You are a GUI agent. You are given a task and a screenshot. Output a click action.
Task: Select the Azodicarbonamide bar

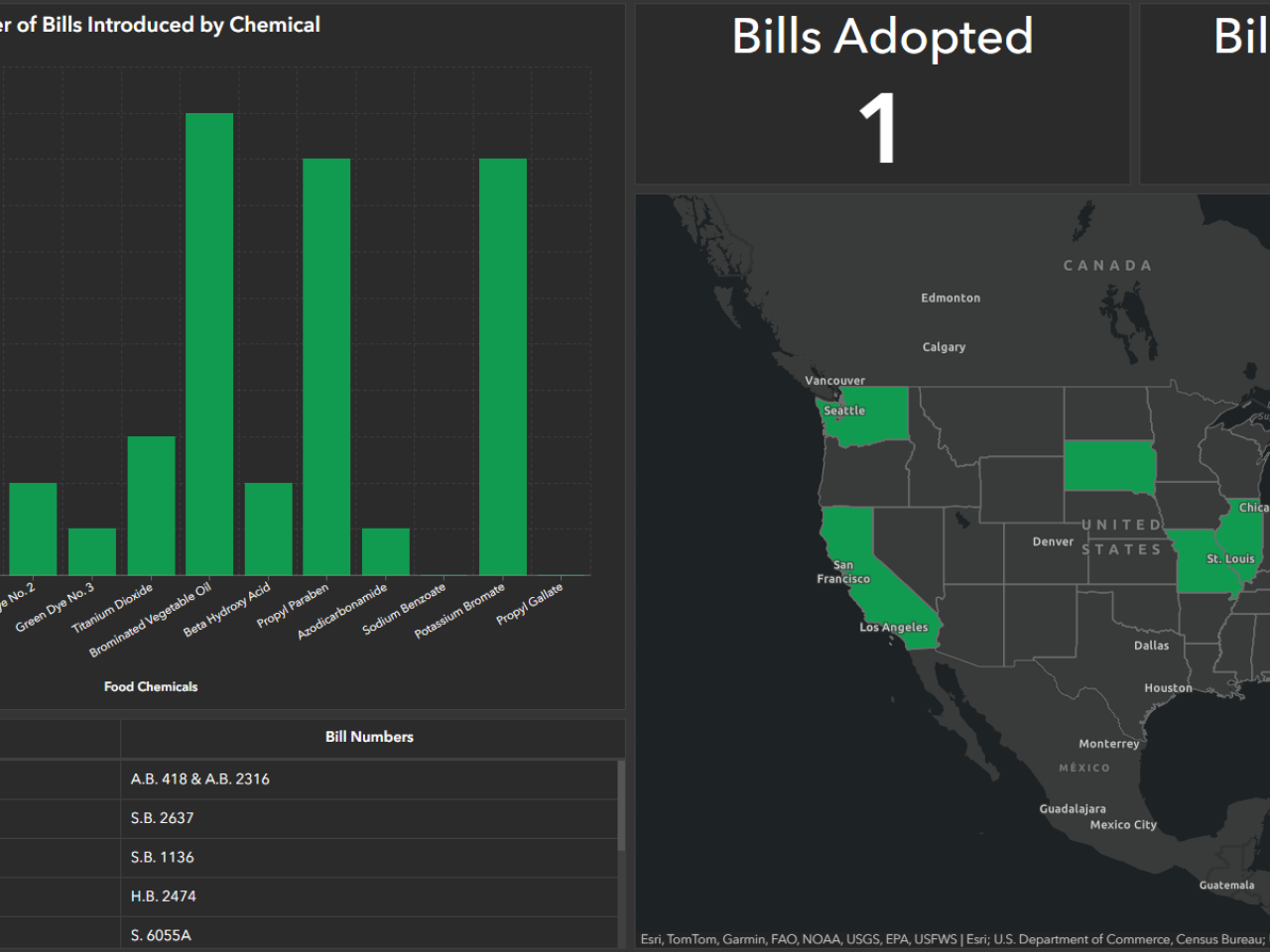pos(386,550)
